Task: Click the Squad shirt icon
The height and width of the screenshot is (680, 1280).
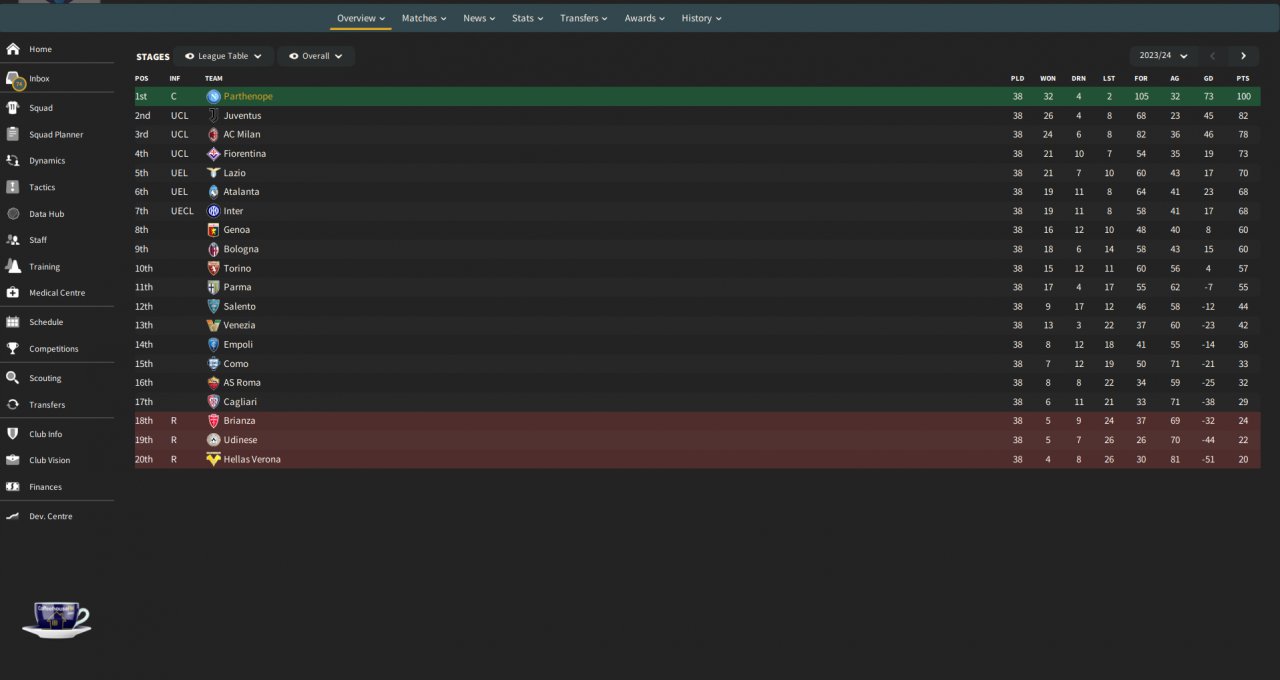Action: coord(13,108)
